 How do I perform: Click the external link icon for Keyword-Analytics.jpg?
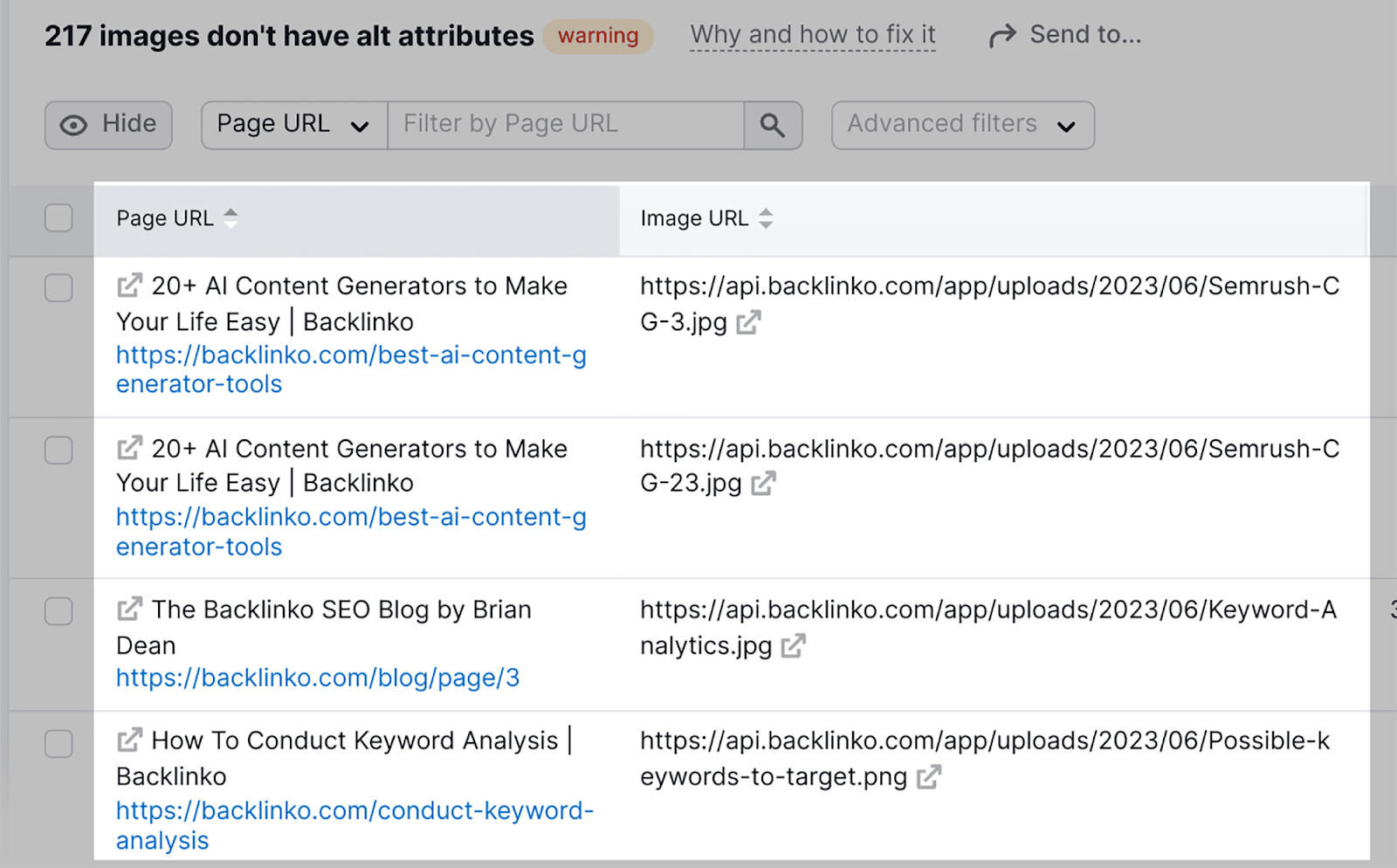click(793, 646)
